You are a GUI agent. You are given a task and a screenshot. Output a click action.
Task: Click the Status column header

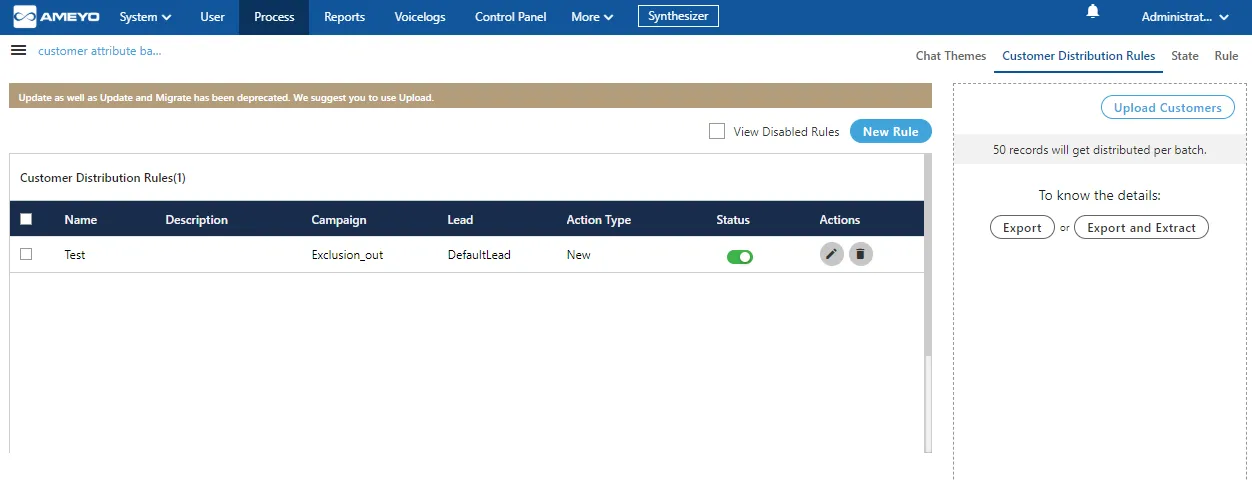(x=733, y=220)
